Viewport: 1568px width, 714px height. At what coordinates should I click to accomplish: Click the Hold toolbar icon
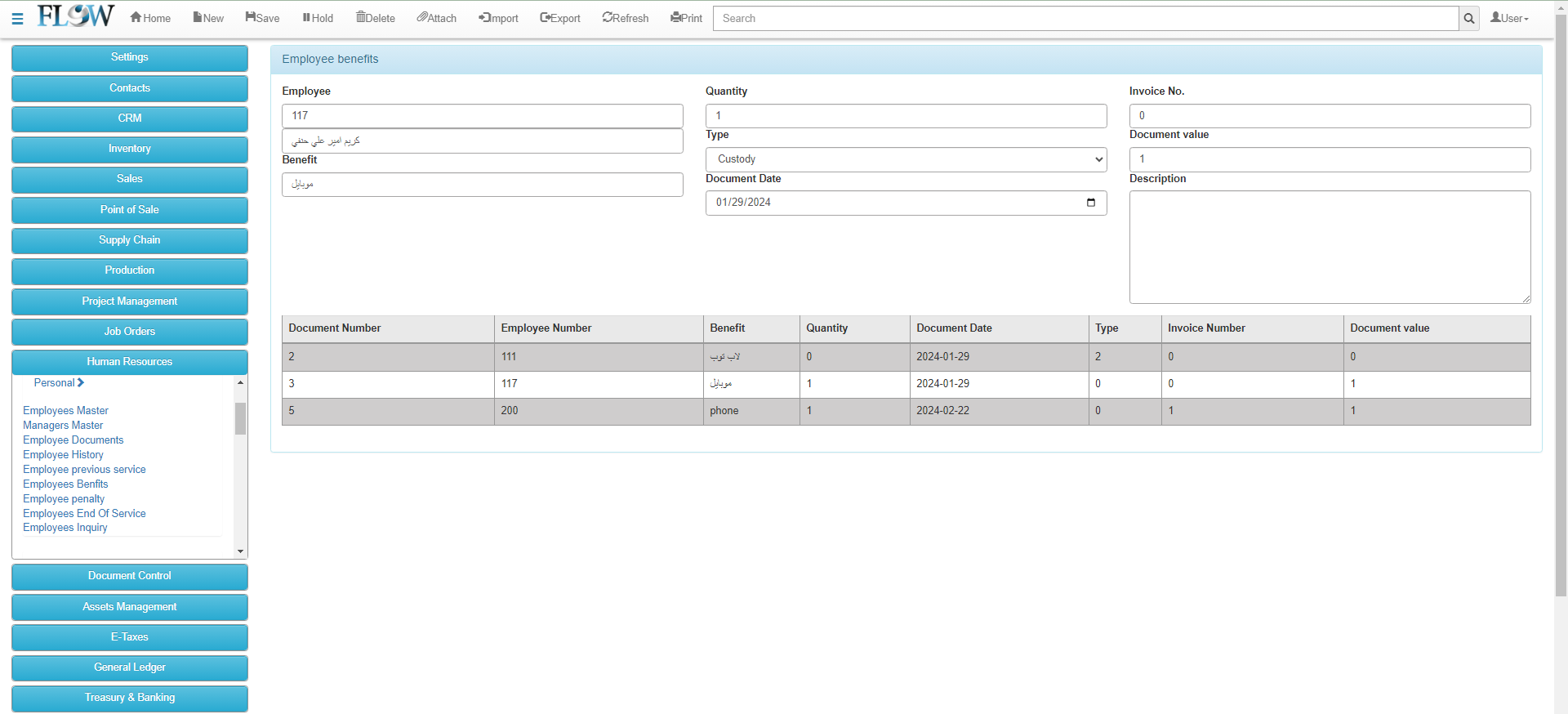point(306,17)
